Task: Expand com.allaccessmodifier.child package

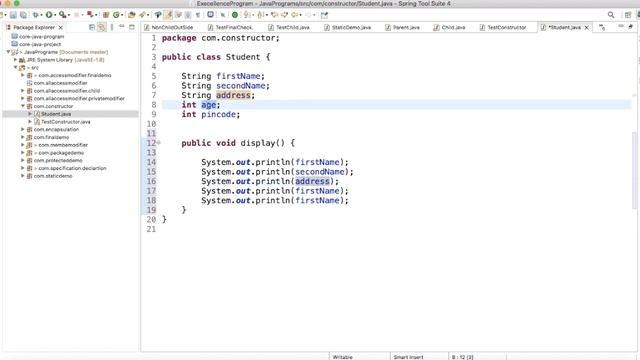Action: 23,91
